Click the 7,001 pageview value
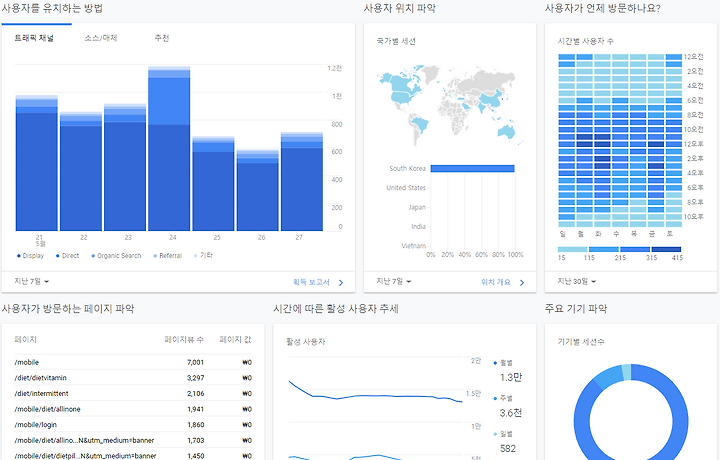Screen dimensions: 720x460 pos(195,362)
